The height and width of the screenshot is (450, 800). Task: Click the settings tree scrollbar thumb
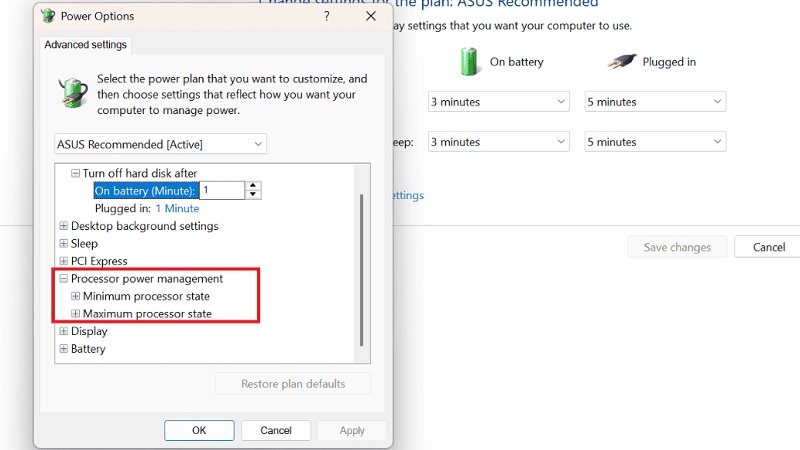click(x=361, y=270)
